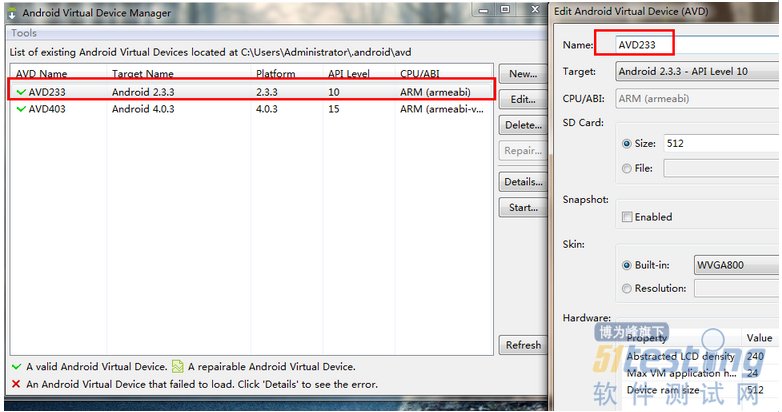Screen dimensions: 782x412
Task: Click the skin Resolution input field
Action: coord(738,288)
